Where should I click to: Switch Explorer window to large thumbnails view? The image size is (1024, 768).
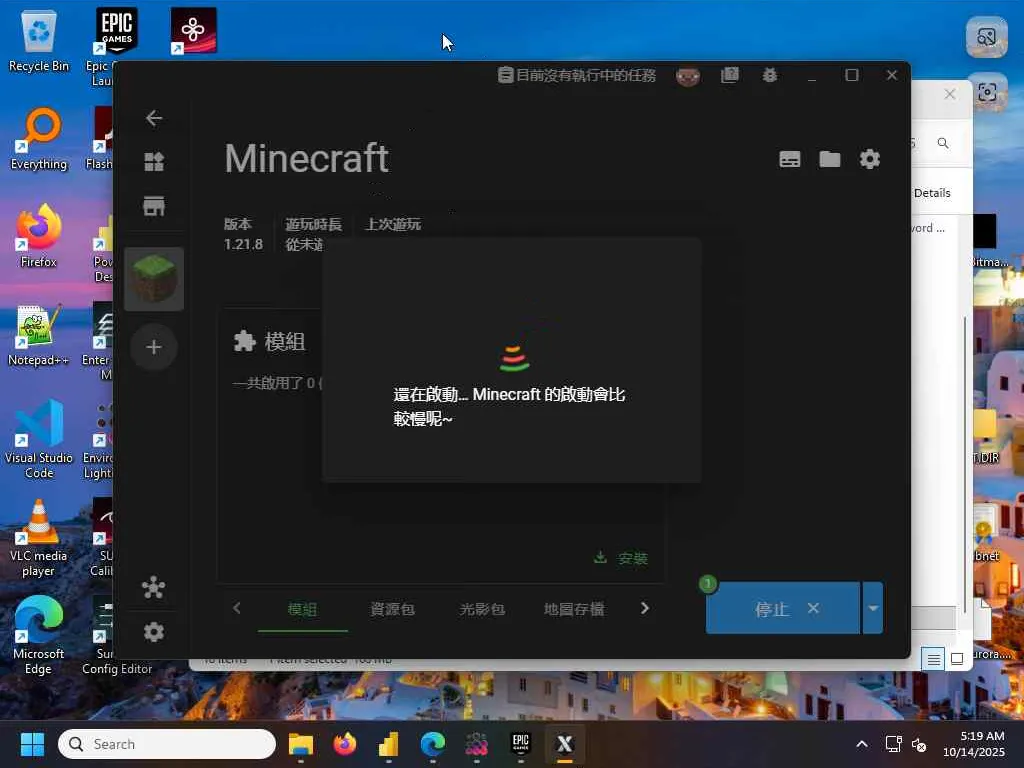(x=957, y=659)
